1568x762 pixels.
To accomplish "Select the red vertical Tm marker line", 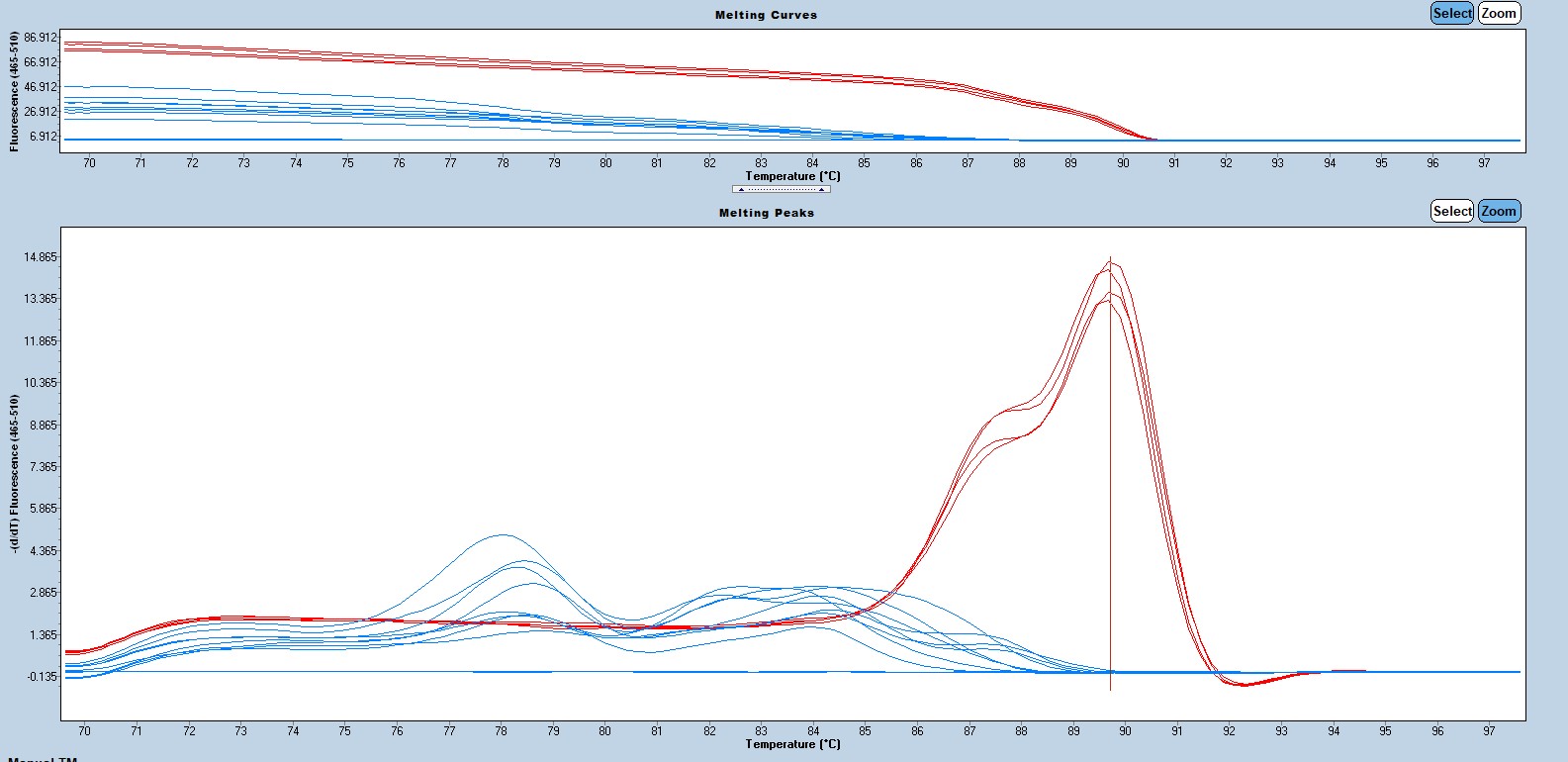I will (1110, 495).
